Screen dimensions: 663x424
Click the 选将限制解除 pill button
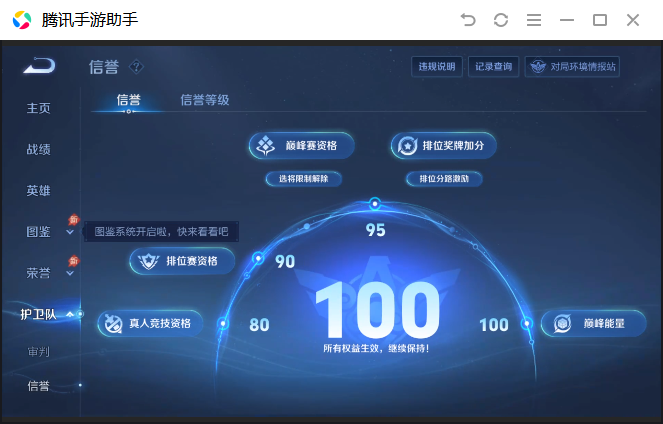tap(304, 179)
